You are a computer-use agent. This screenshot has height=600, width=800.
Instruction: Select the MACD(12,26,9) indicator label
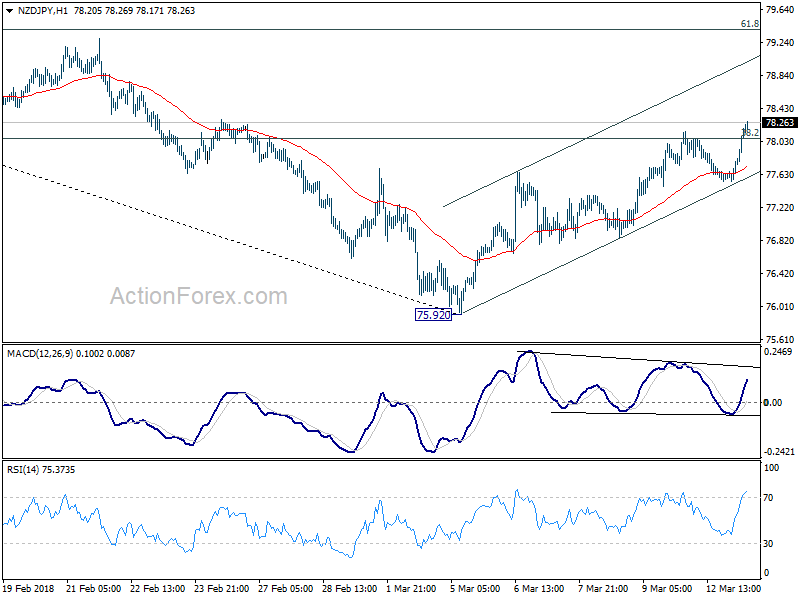pos(40,354)
